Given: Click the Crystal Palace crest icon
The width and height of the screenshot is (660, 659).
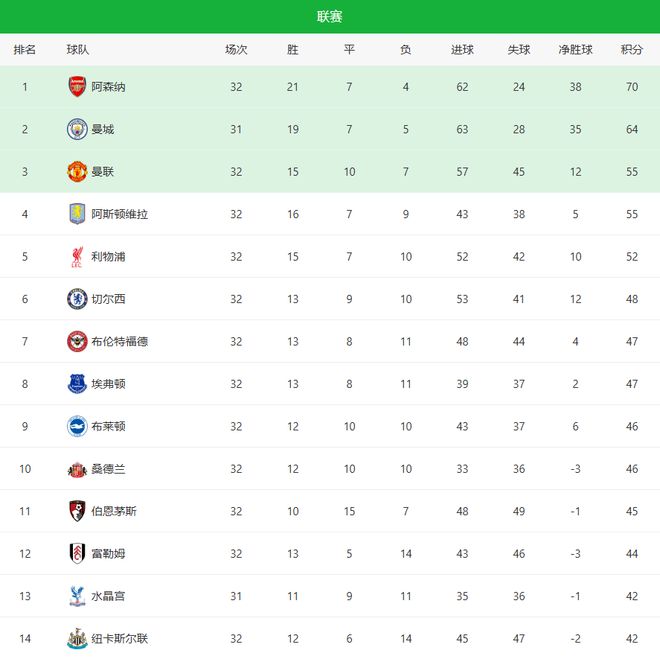Looking at the screenshot, I should point(77,596).
